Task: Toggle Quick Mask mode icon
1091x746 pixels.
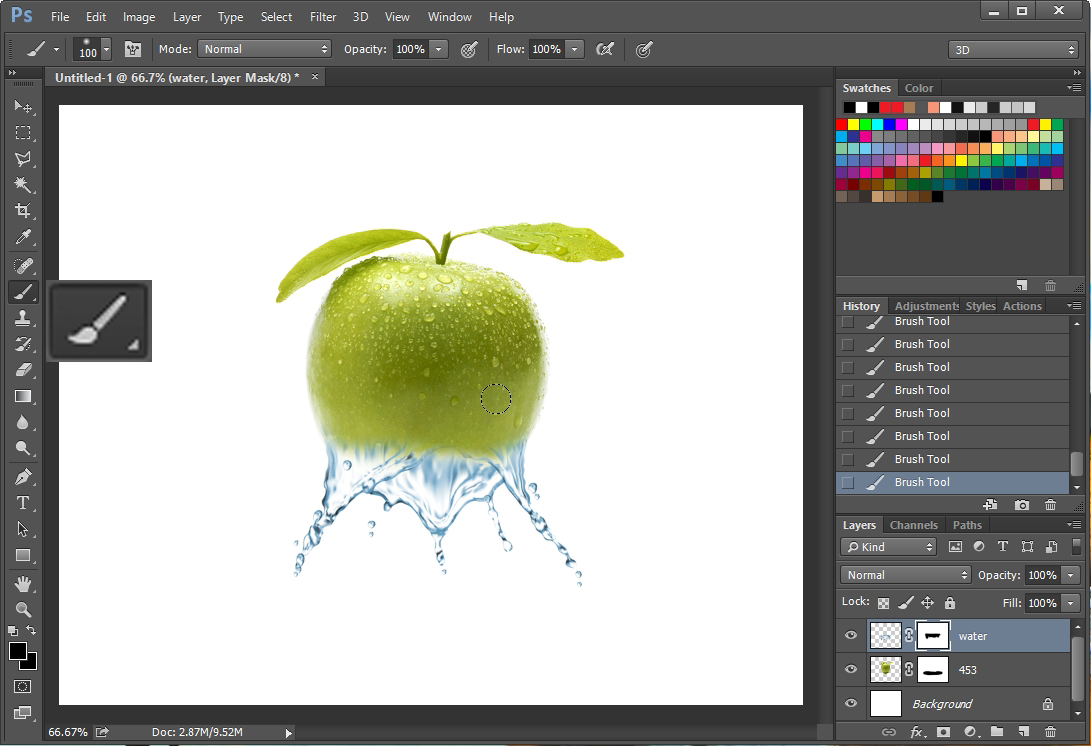Action: [x=23, y=686]
